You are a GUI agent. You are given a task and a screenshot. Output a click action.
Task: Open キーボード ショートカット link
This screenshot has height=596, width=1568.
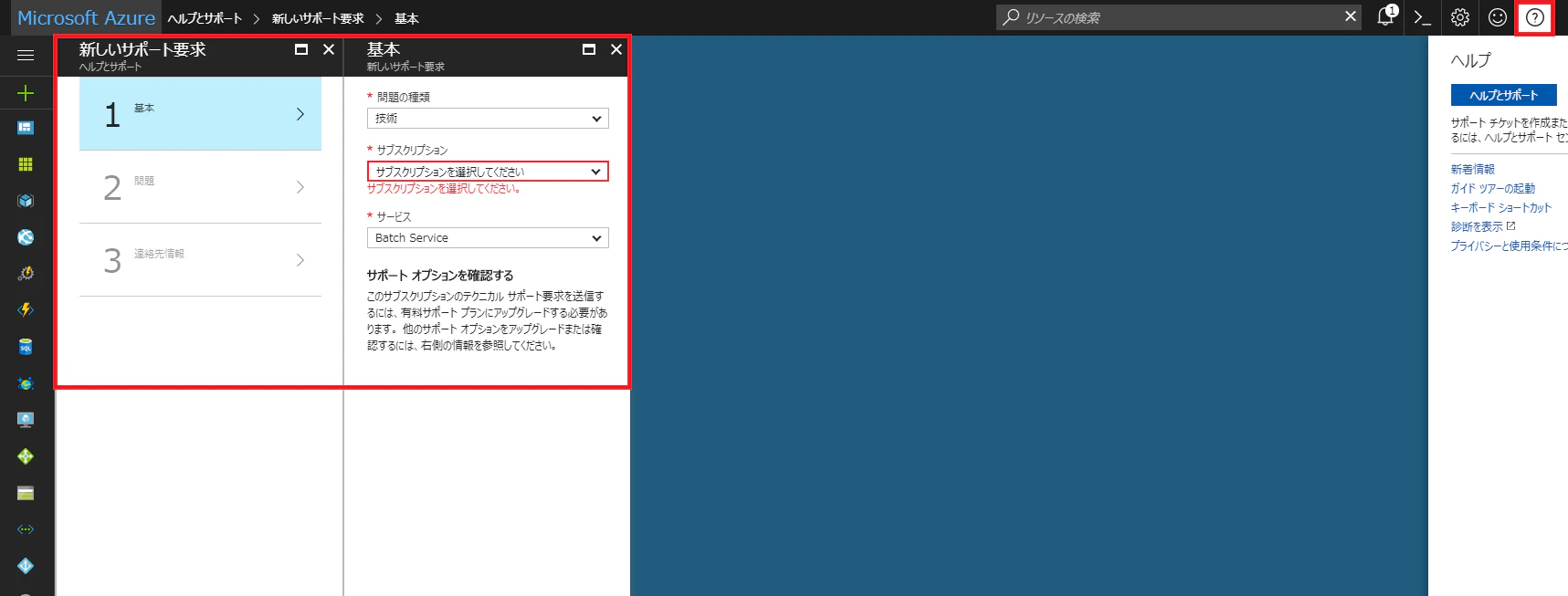click(1501, 208)
